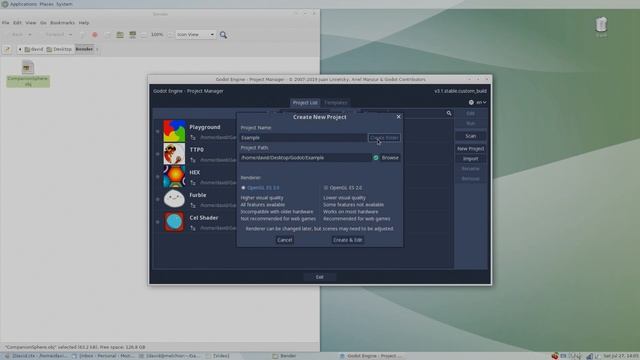
Task: Click the Project Name input field
Action: coord(303,138)
